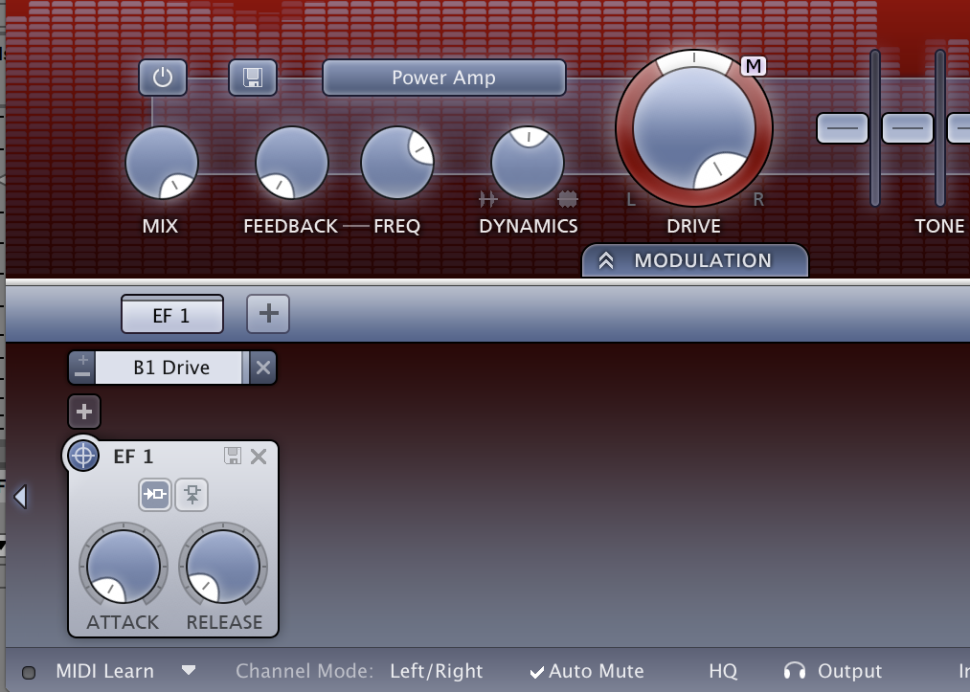Open the MIDI Learn dropdown arrow
This screenshot has height=692, width=970.
point(189,672)
